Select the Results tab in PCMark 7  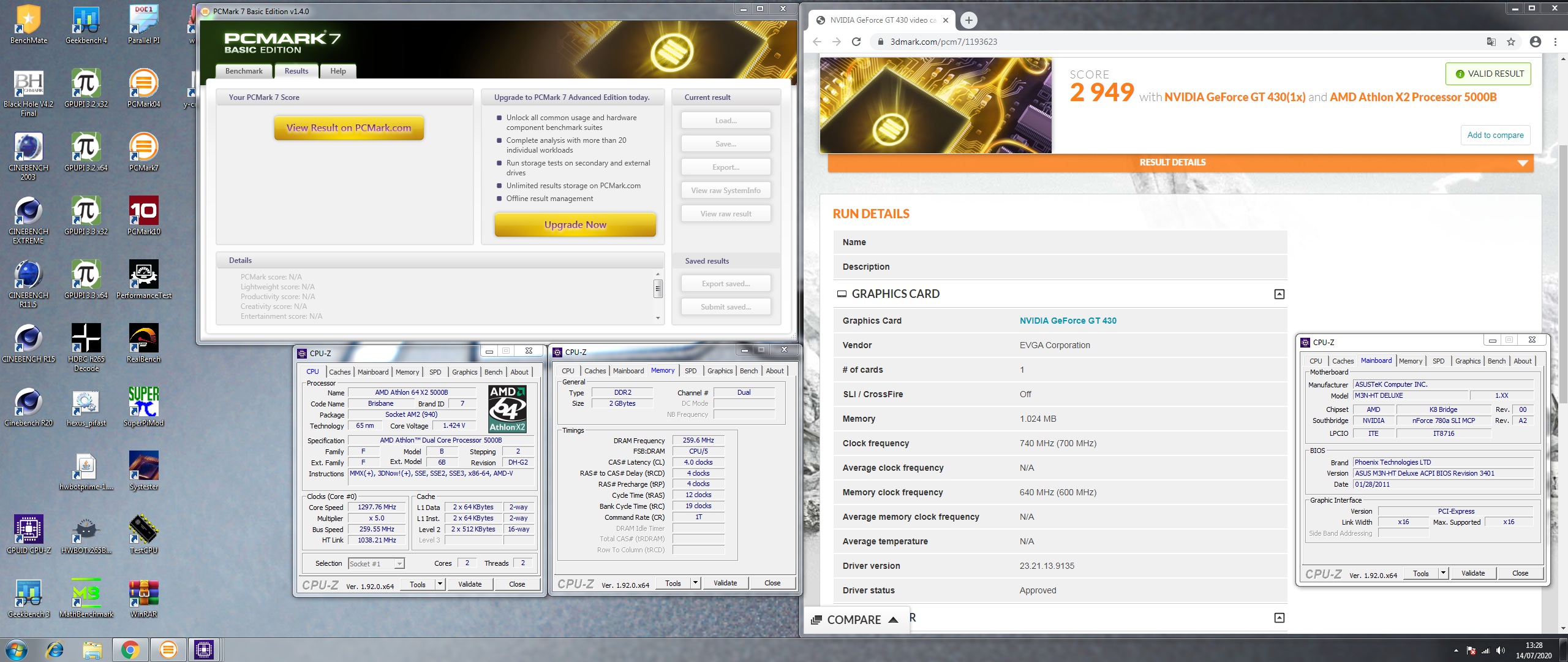296,71
